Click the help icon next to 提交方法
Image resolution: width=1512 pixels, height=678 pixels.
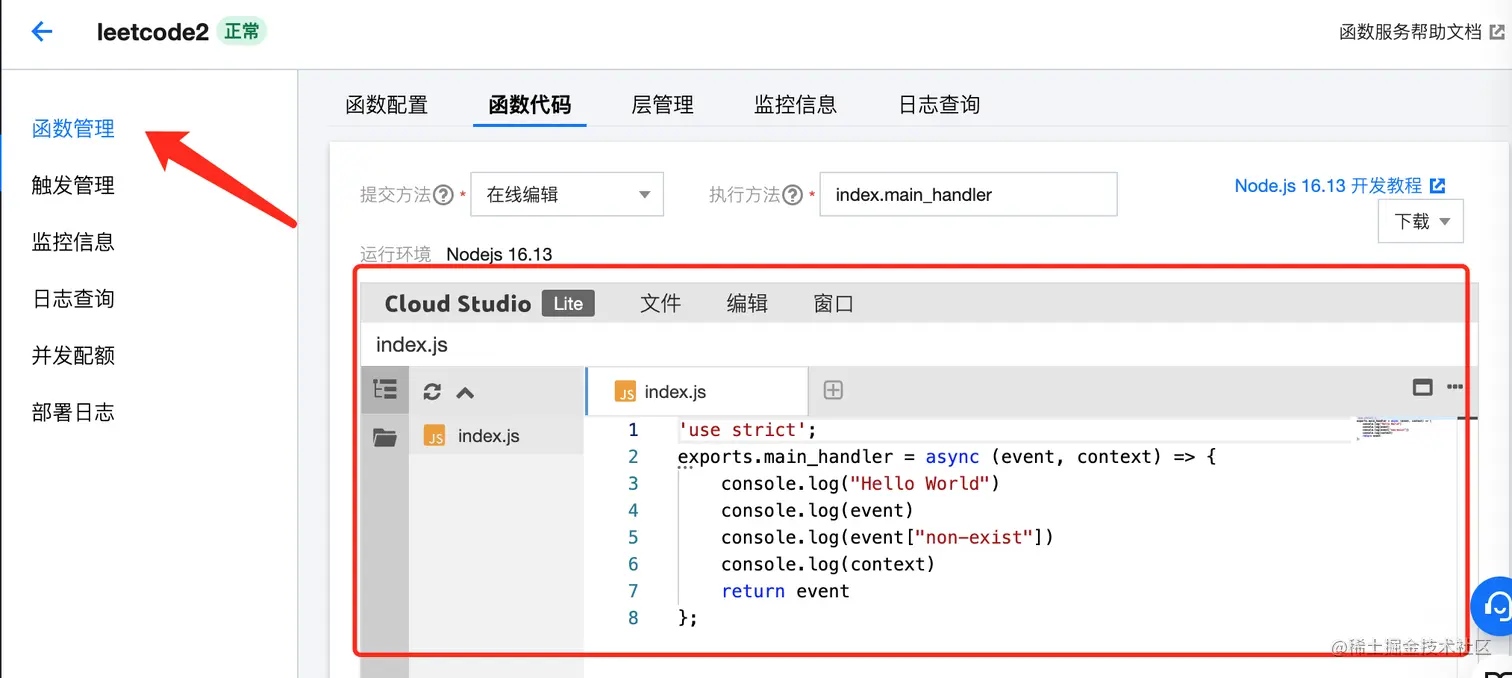coord(443,195)
